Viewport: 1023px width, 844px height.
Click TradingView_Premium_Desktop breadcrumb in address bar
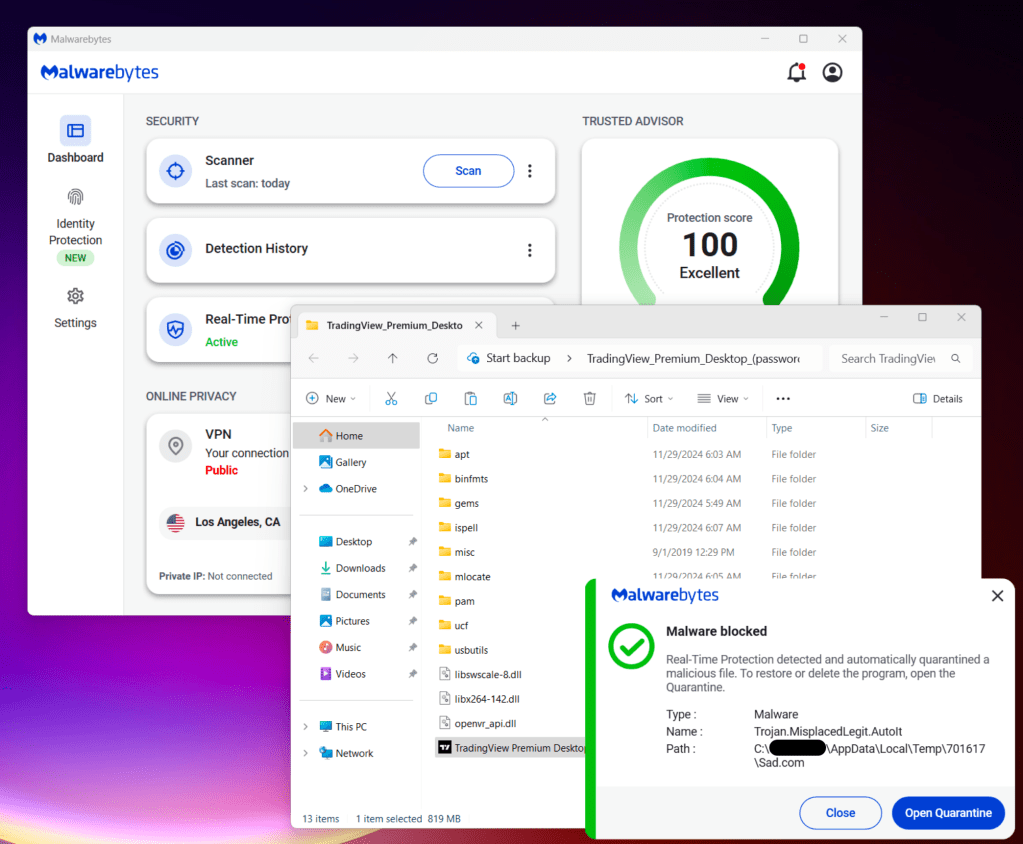693,359
